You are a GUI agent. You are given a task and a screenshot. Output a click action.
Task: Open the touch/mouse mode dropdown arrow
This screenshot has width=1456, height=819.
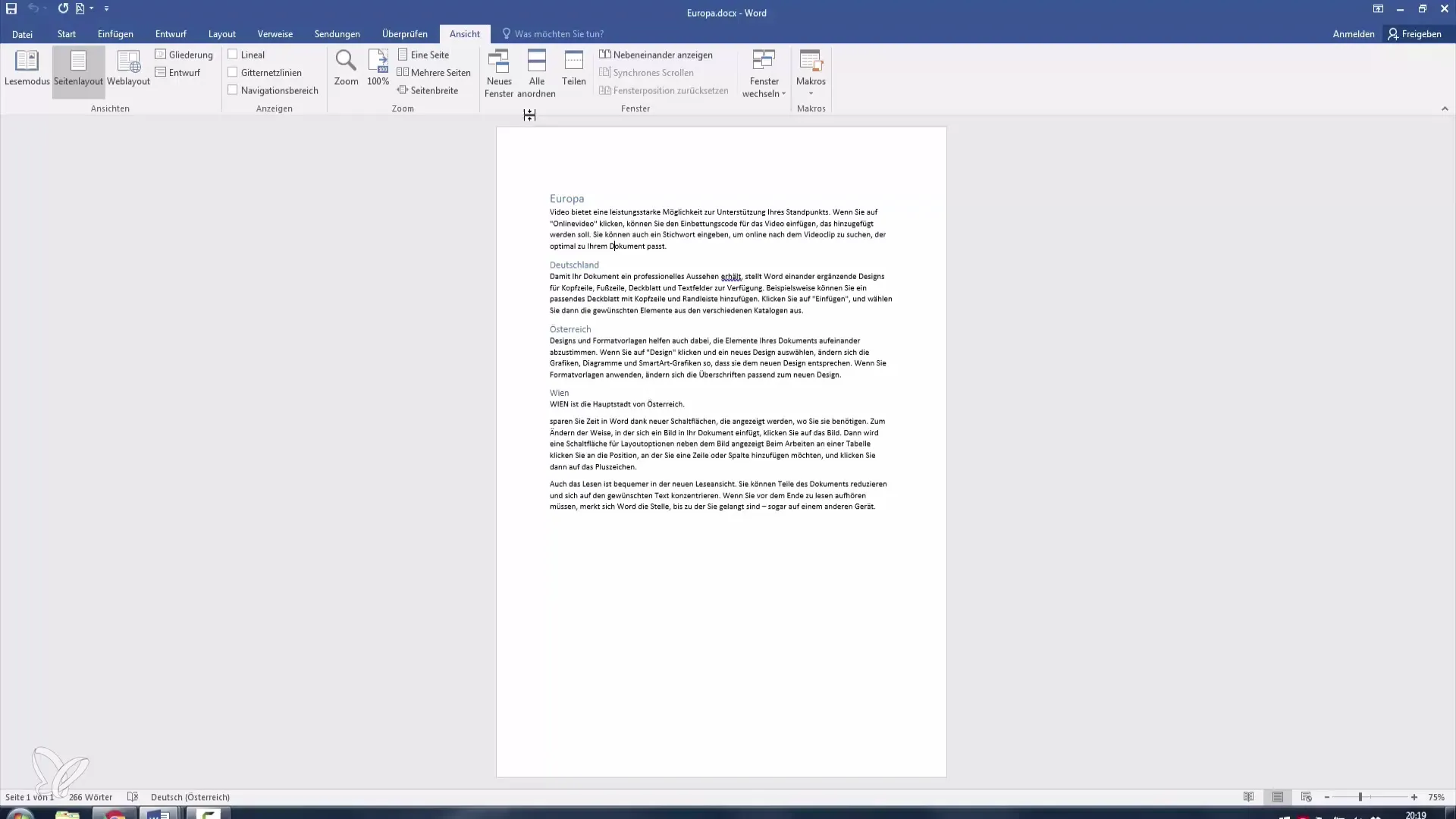[91, 8]
